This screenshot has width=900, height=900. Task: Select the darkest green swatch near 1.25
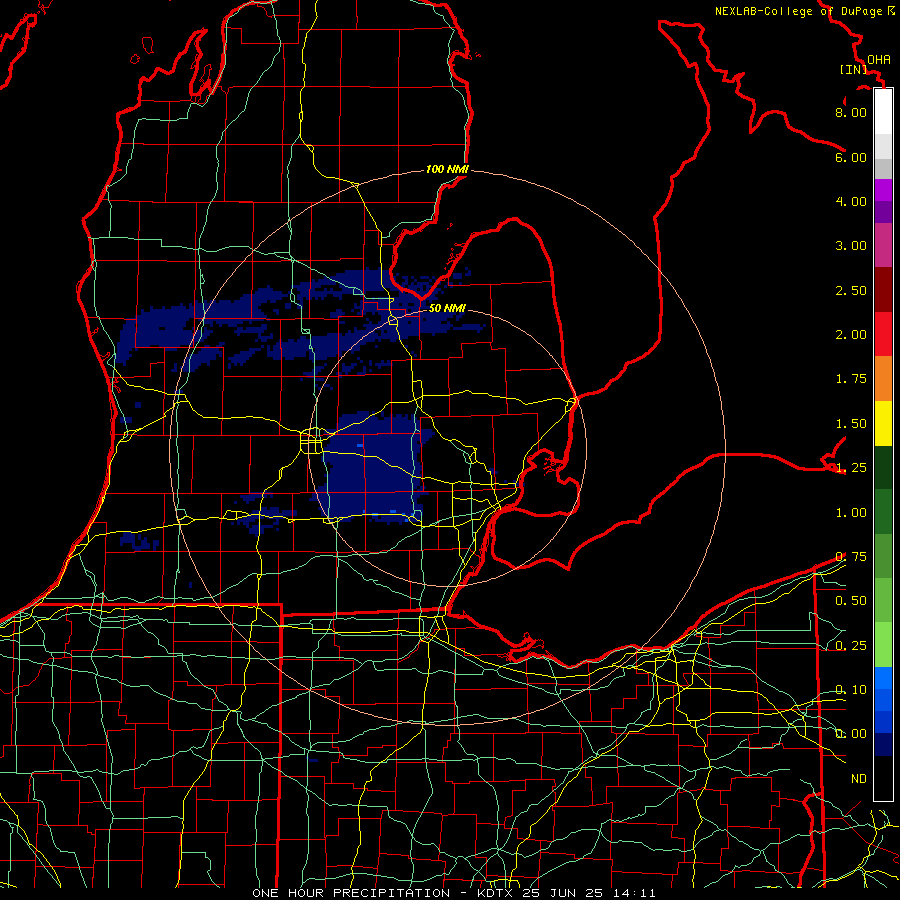coord(883,467)
